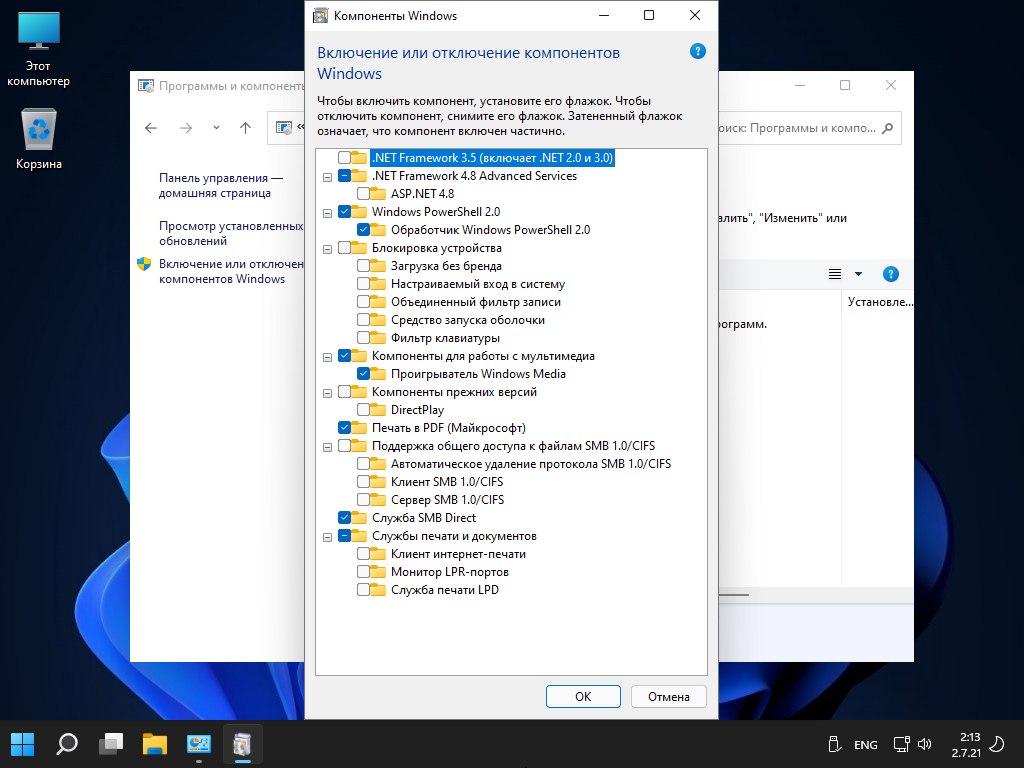The height and width of the screenshot is (768, 1024).
Task: Select Фильтр клавиатуры row
Action: pos(445,338)
